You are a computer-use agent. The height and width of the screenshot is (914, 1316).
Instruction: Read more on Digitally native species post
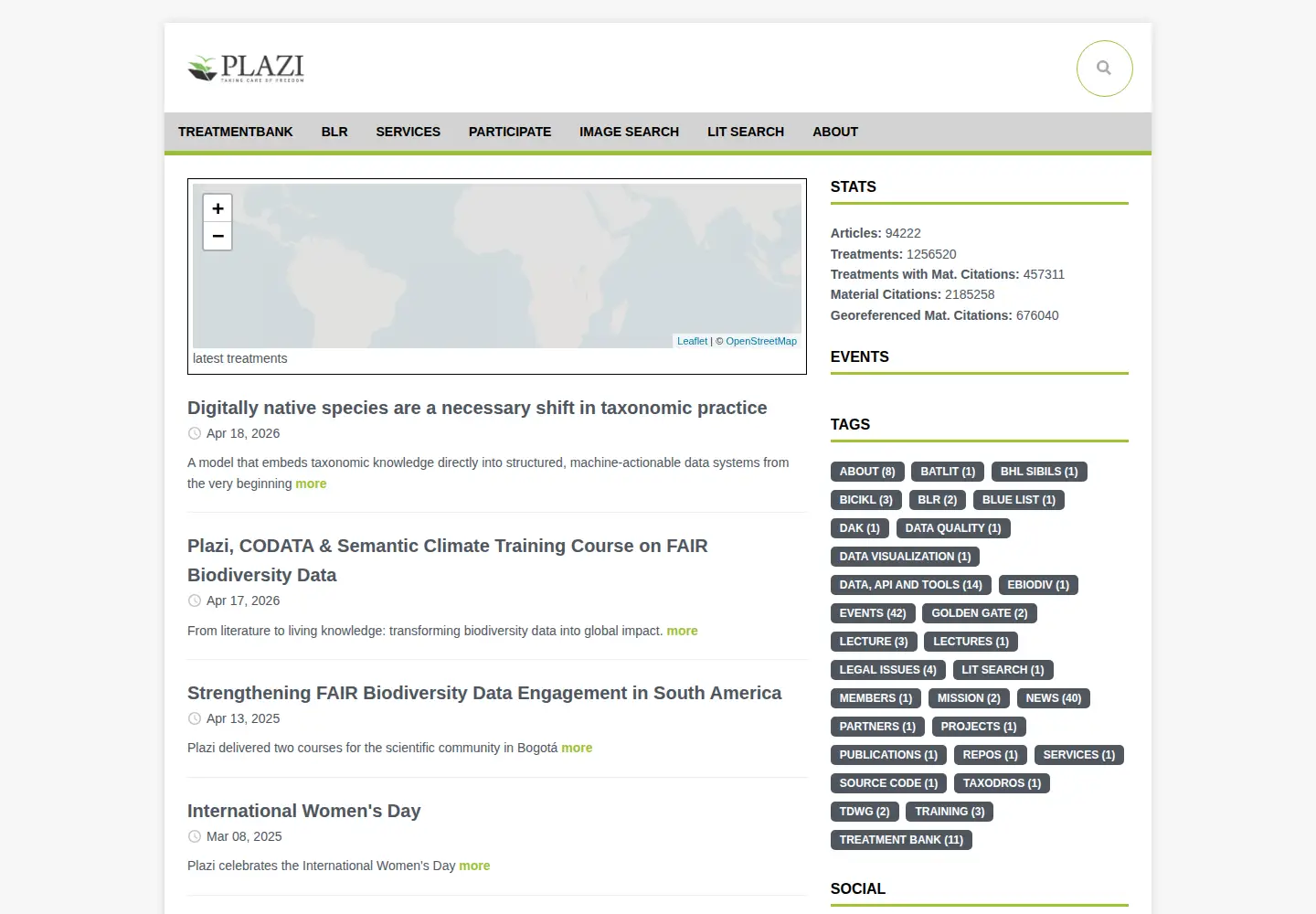pos(311,484)
